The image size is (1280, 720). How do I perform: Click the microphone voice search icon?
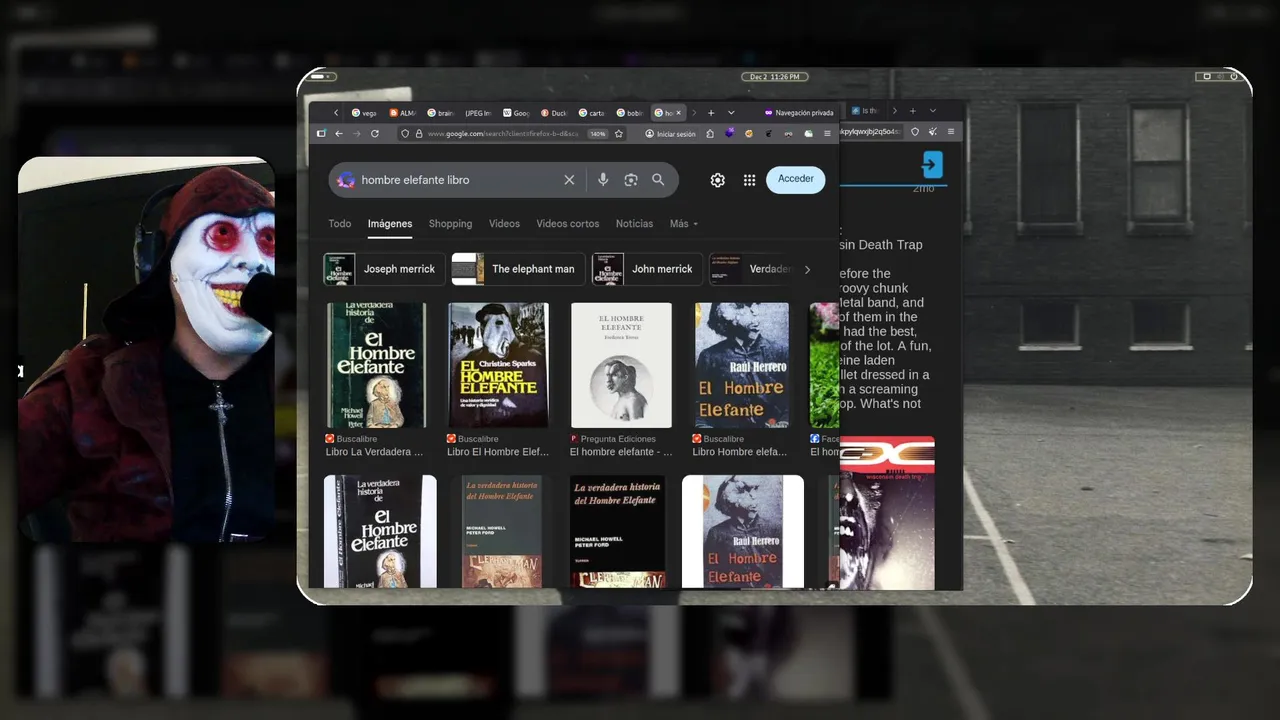pyautogui.click(x=603, y=180)
